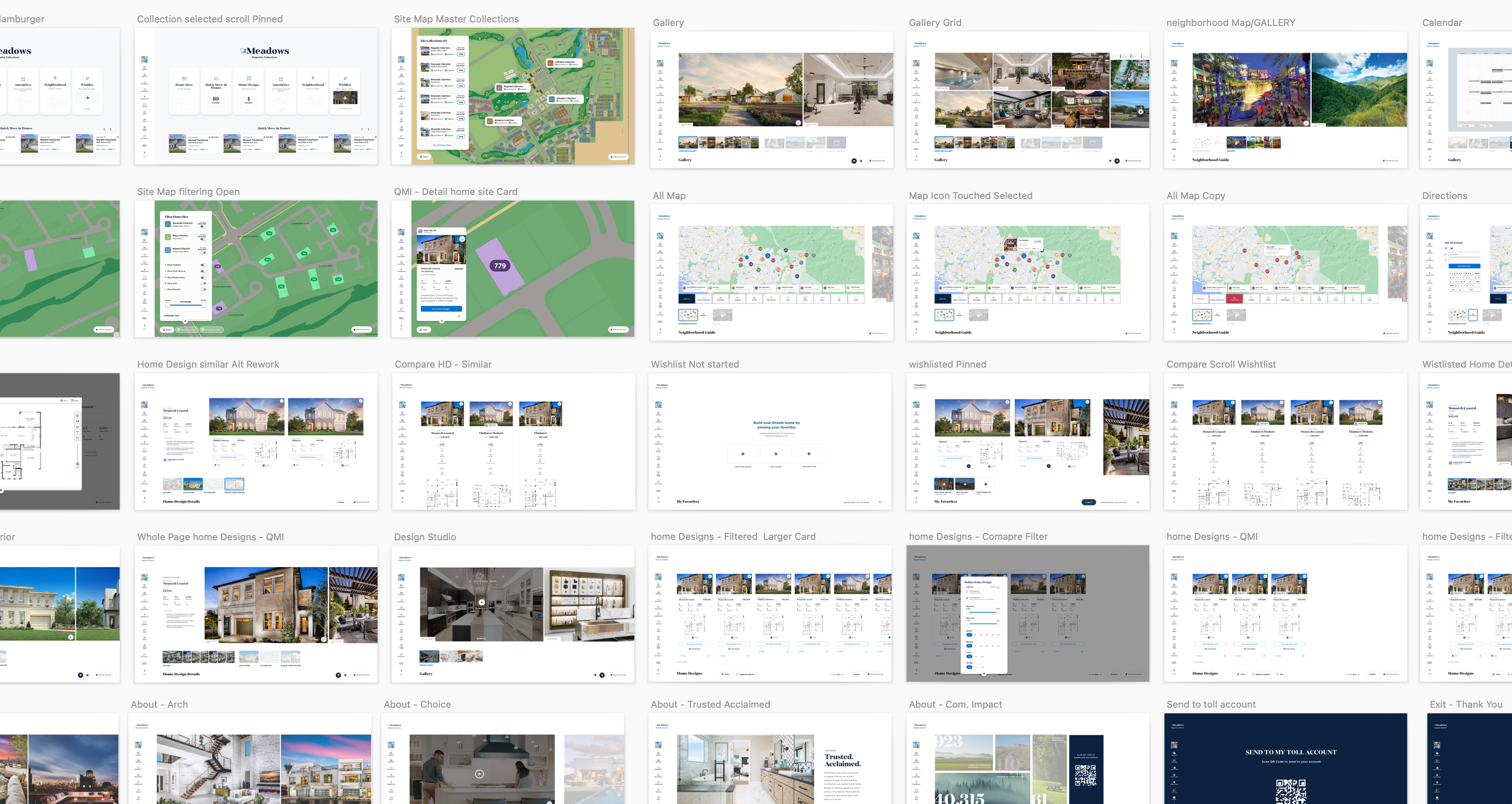Click the Wishlist plus icon in Hamburger artboard
The image size is (1512, 804).
coord(87,98)
